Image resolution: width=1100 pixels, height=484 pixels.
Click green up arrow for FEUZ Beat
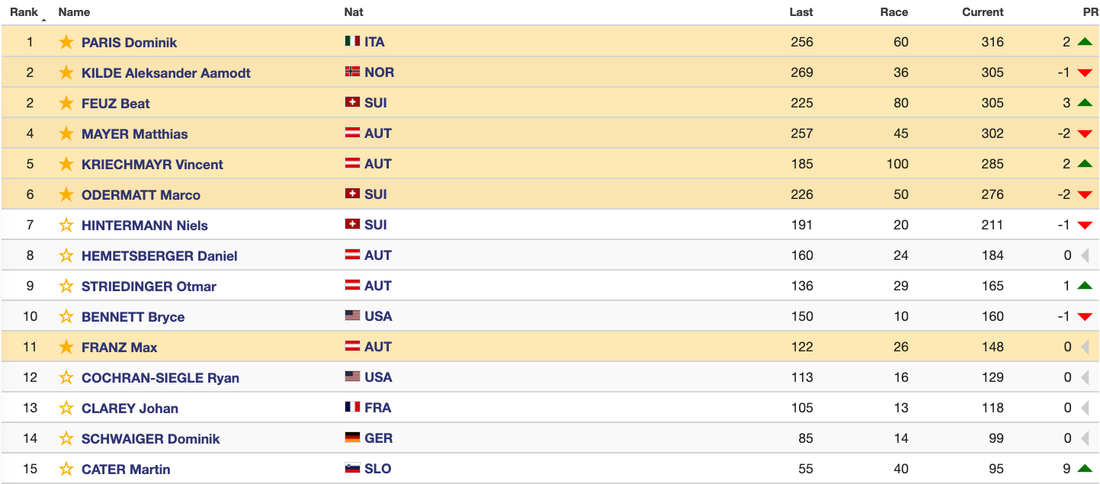click(1085, 103)
